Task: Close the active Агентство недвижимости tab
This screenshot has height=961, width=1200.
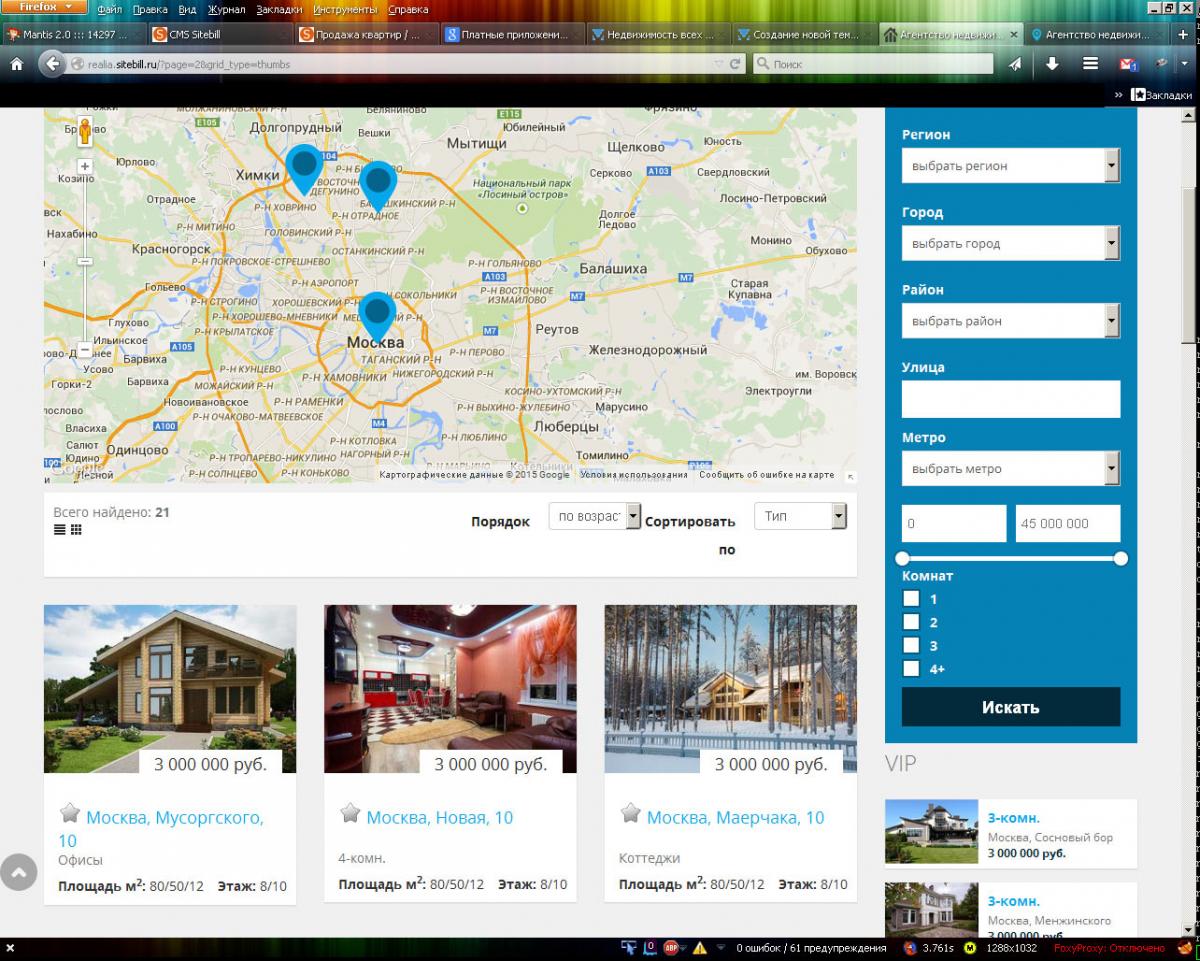Action: [x=1014, y=34]
